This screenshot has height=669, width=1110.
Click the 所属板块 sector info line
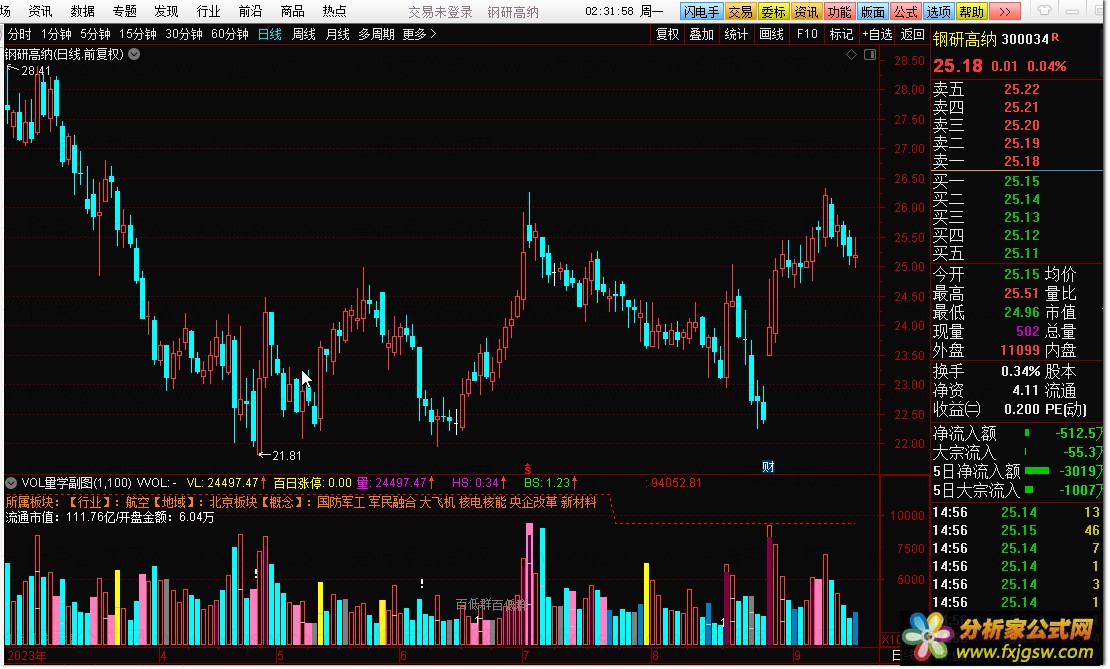pyautogui.click(x=302, y=502)
